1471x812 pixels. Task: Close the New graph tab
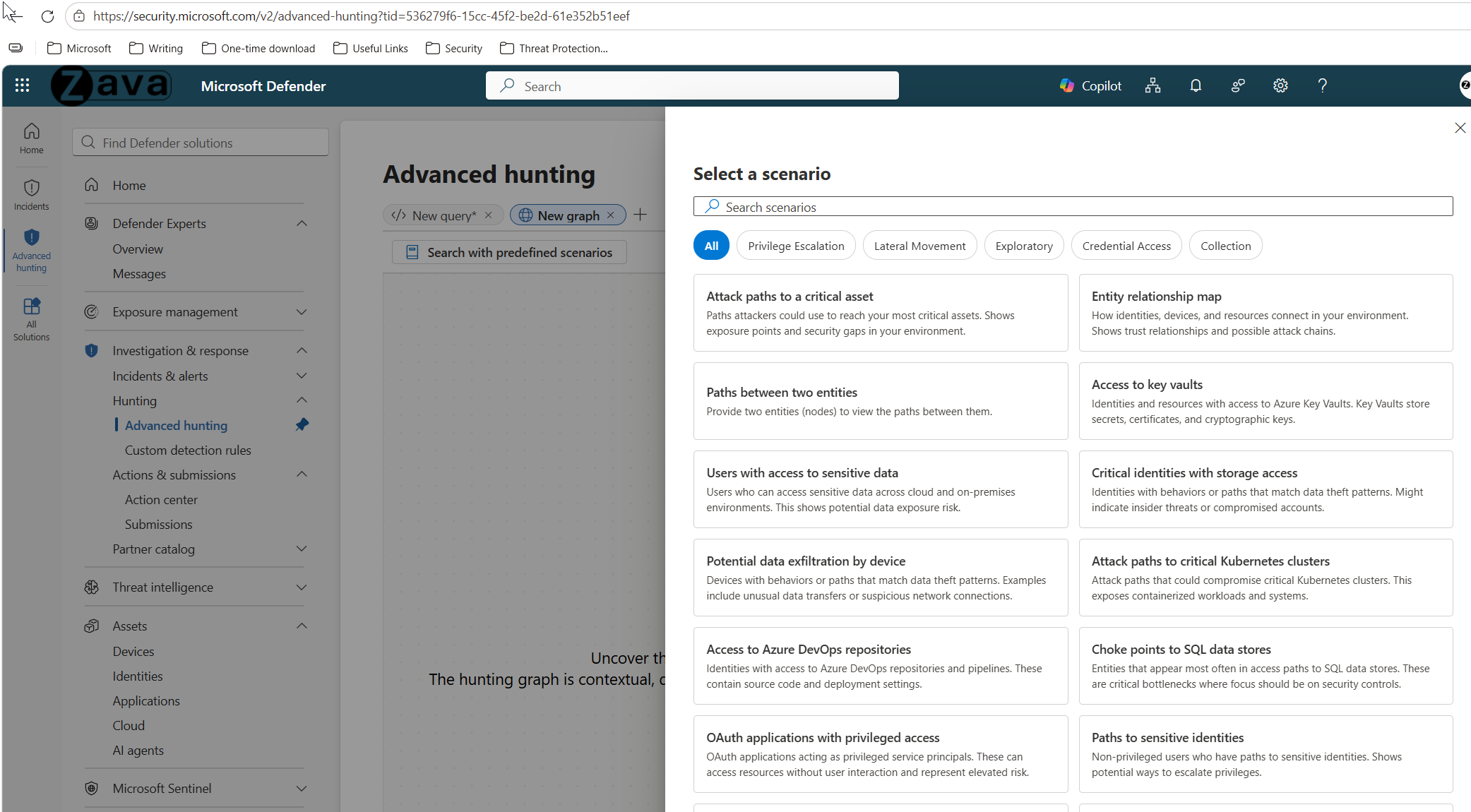tap(610, 215)
